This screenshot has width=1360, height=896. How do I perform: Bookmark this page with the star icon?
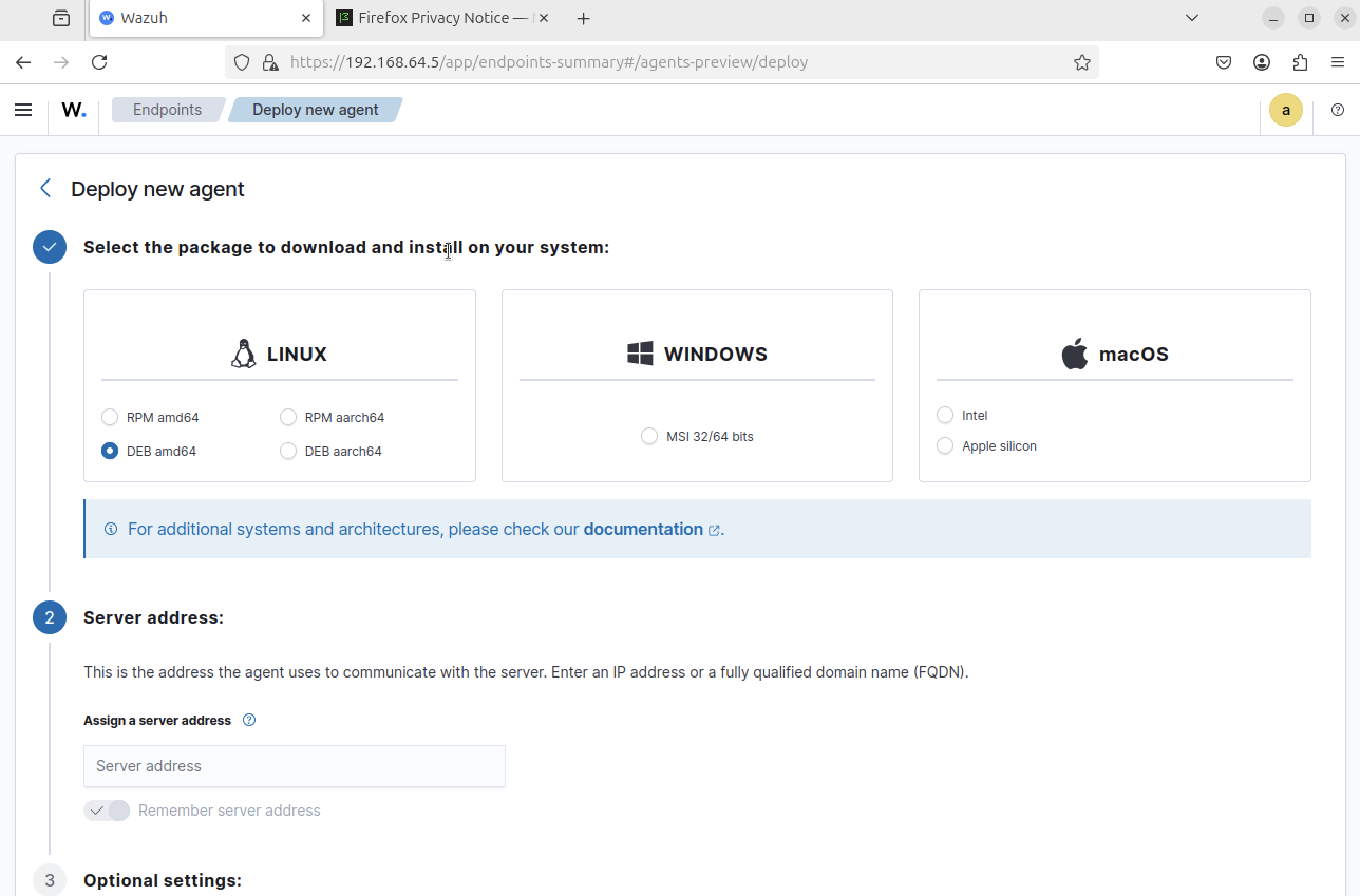(x=1082, y=62)
